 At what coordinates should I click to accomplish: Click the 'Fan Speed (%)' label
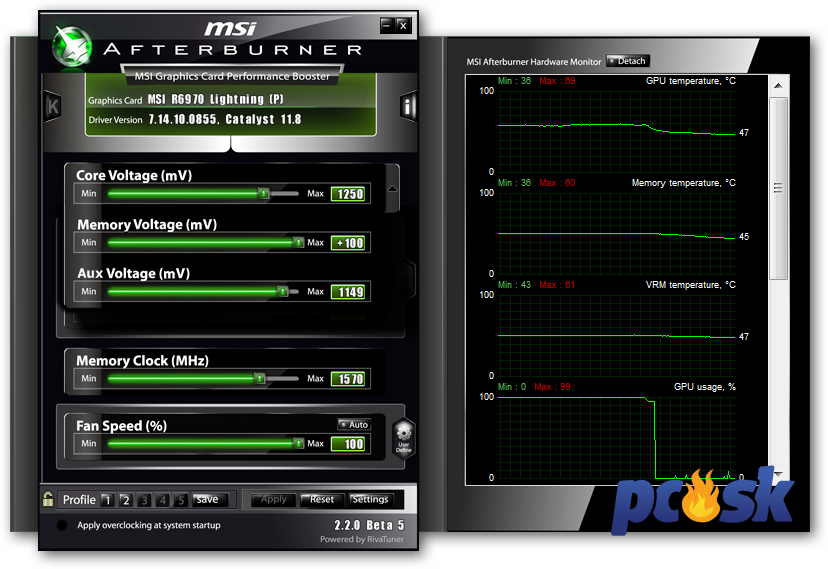click(121, 425)
